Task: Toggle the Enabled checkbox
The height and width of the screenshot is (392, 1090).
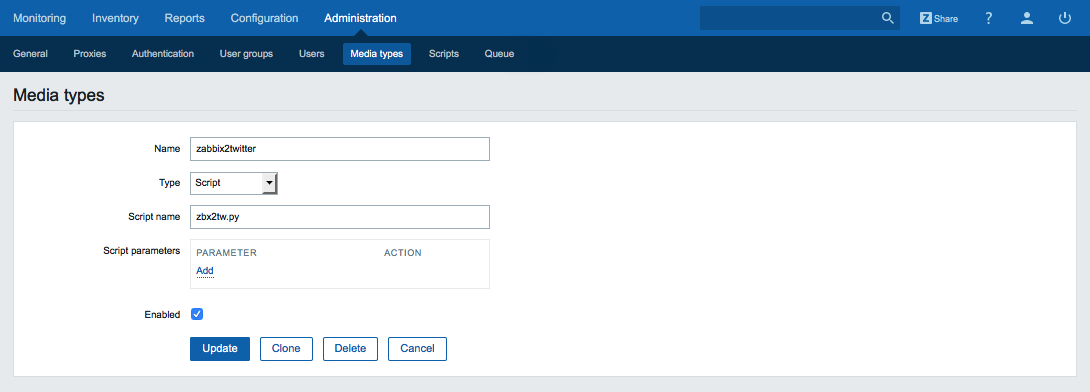Action: tap(197, 314)
